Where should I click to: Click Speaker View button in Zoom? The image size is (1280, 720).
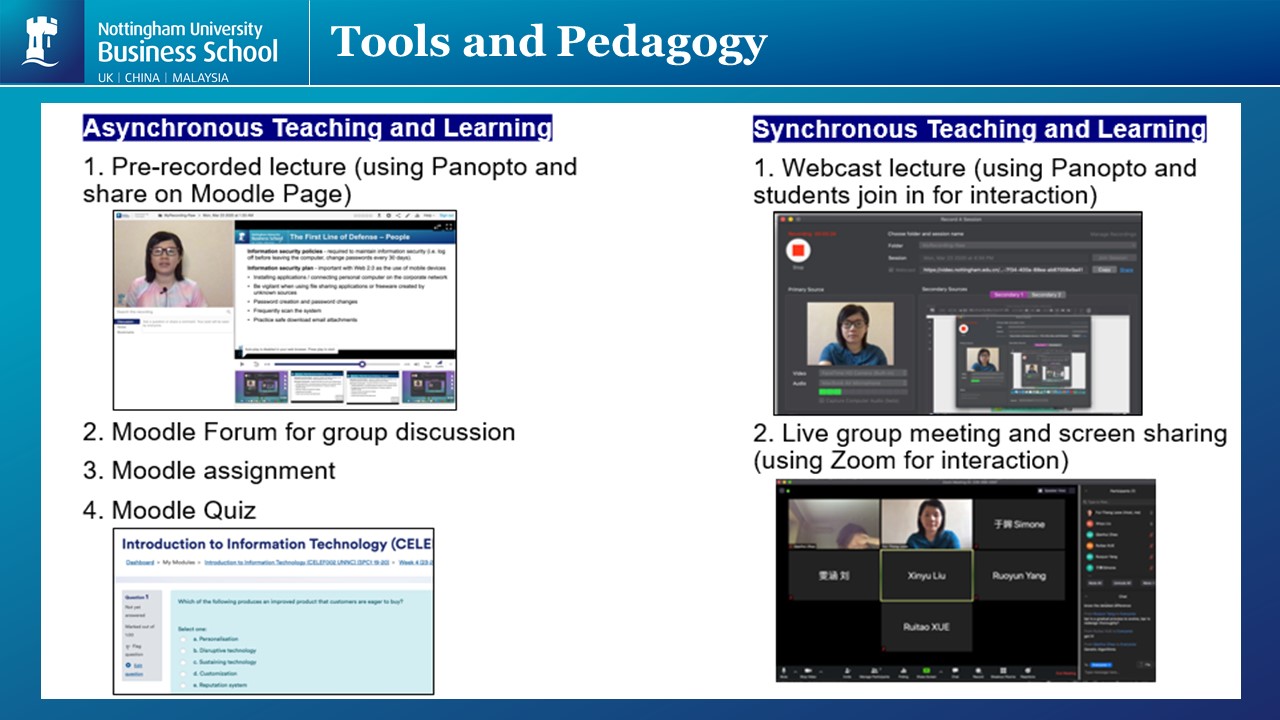tap(1053, 491)
